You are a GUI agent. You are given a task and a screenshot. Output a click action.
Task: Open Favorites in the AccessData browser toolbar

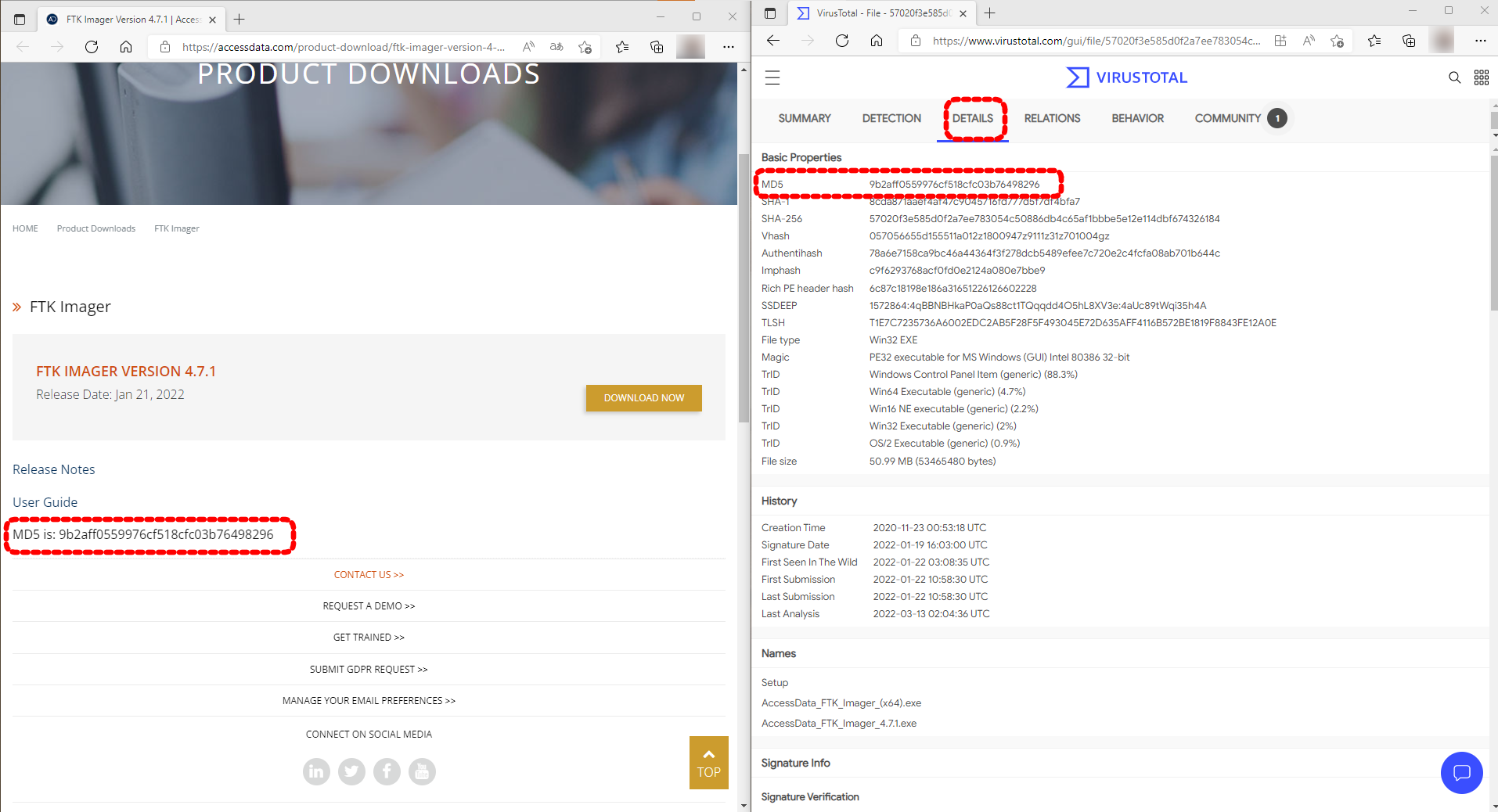pos(622,47)
